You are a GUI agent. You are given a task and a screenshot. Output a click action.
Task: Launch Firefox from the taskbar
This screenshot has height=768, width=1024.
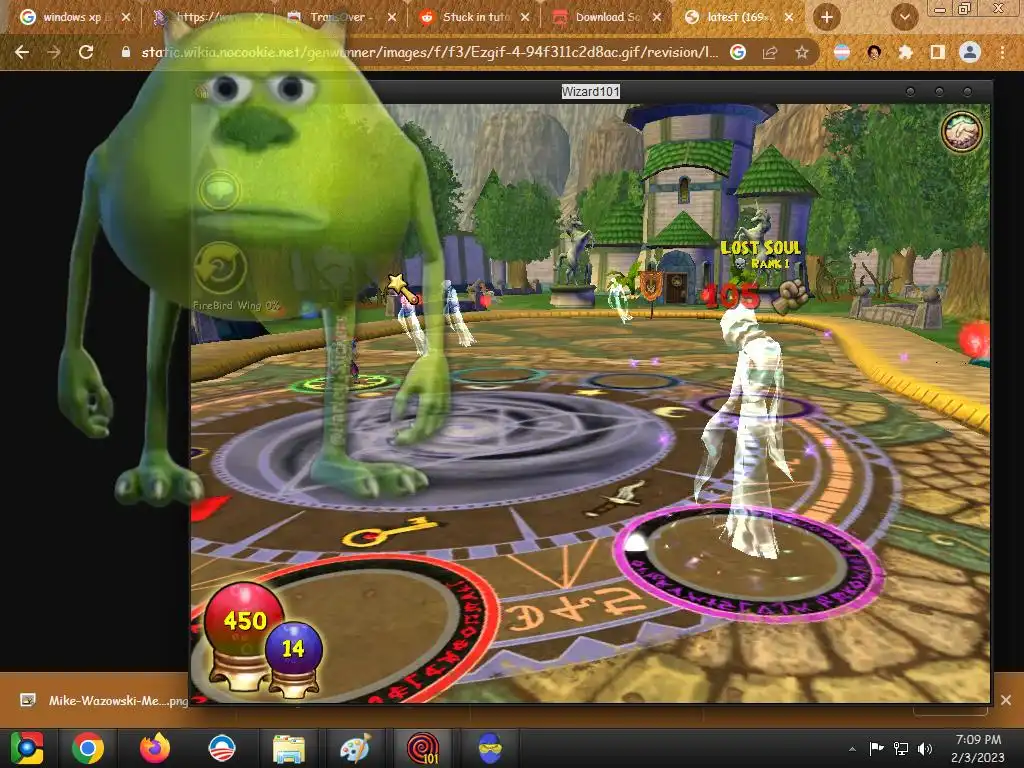pos(155,748)
